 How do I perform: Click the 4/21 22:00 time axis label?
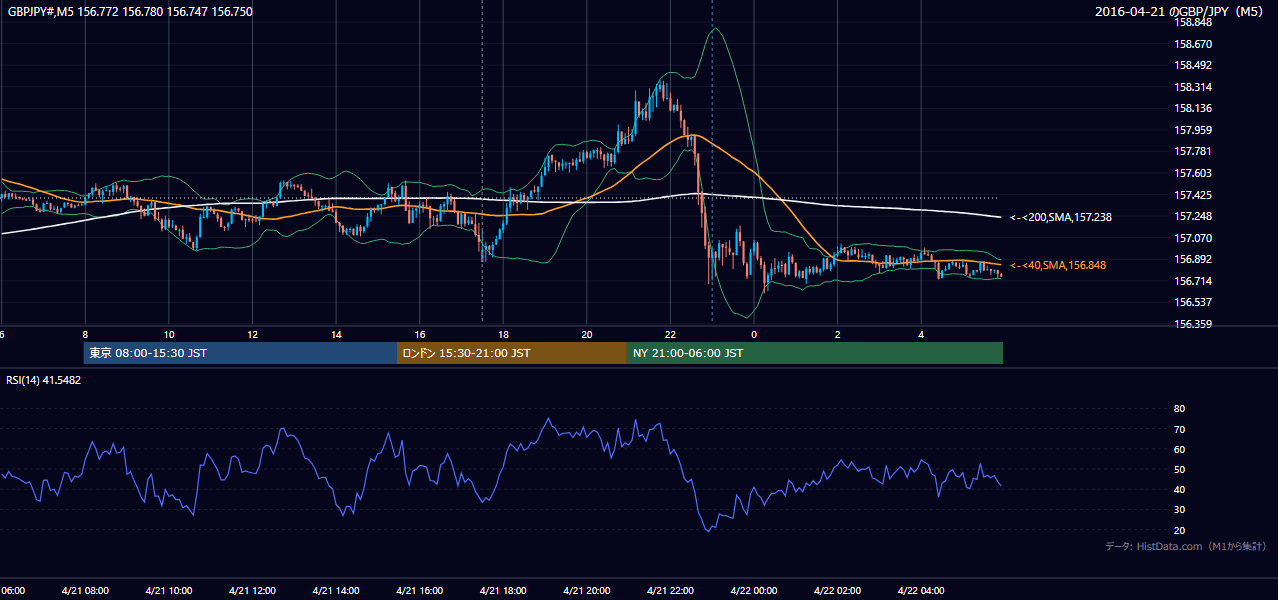(x=670, y=590)
